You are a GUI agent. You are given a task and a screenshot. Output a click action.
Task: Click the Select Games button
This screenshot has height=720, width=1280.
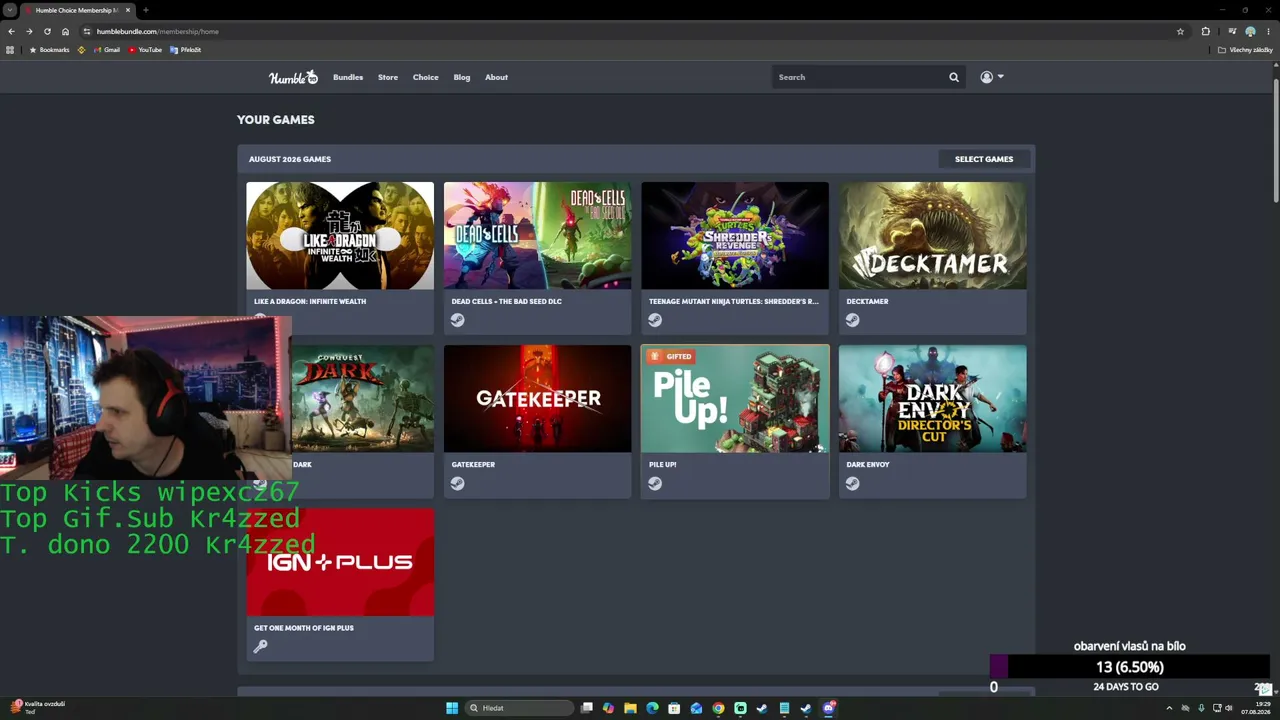pyautogui.click(x=984, y=159)
